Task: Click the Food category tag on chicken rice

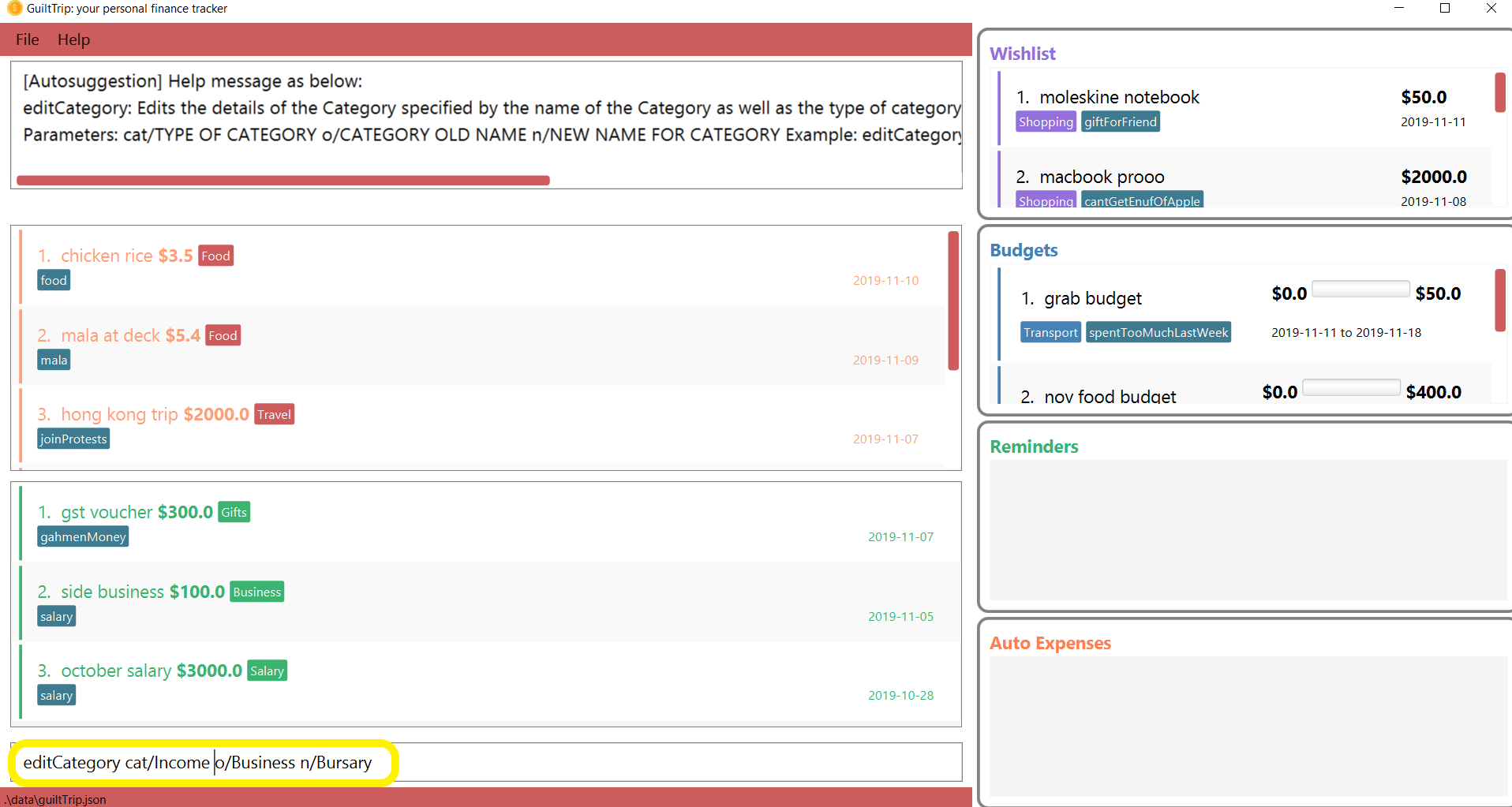Action: pos(215,256)
